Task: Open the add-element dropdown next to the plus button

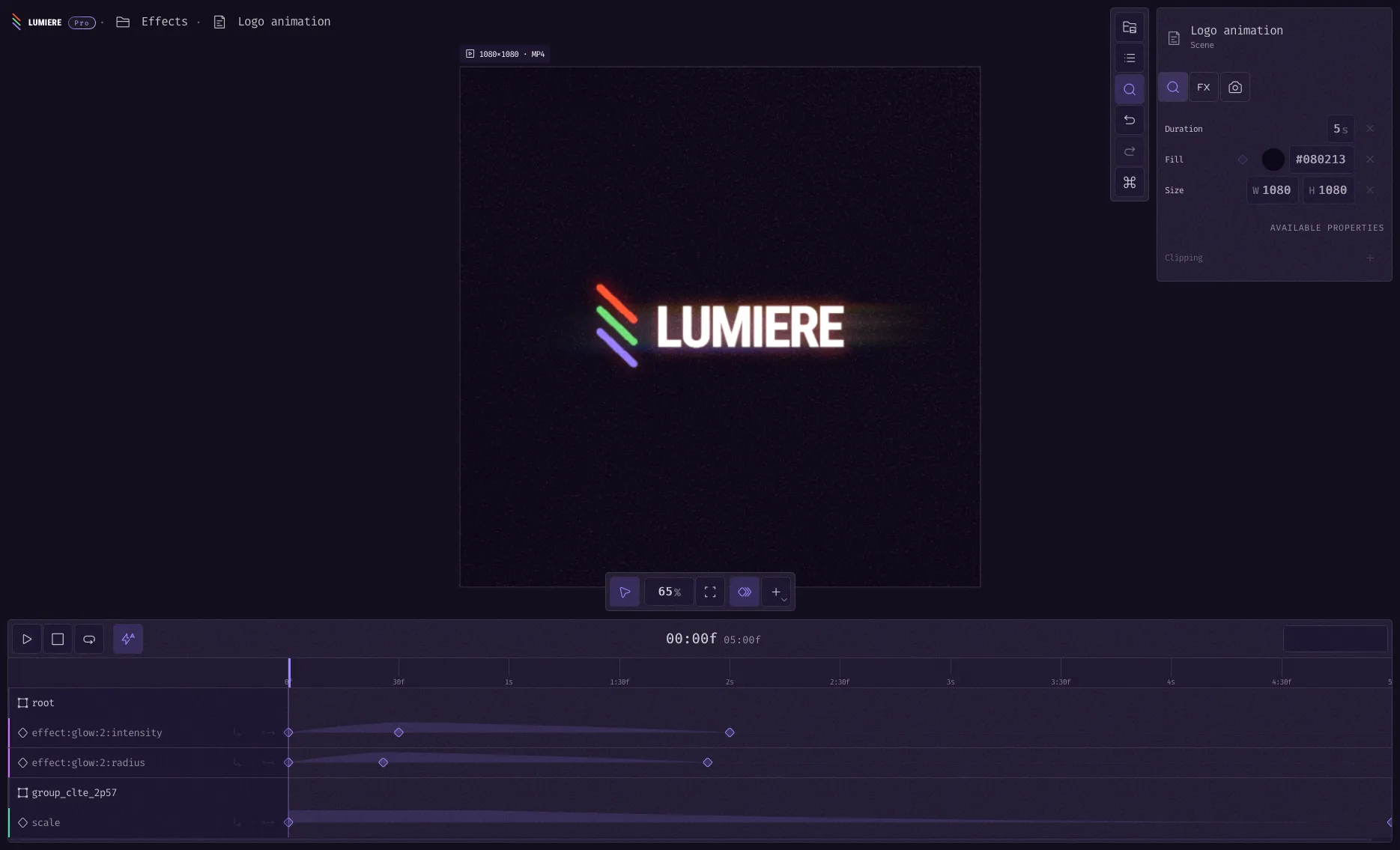Action: click(785, 598)
